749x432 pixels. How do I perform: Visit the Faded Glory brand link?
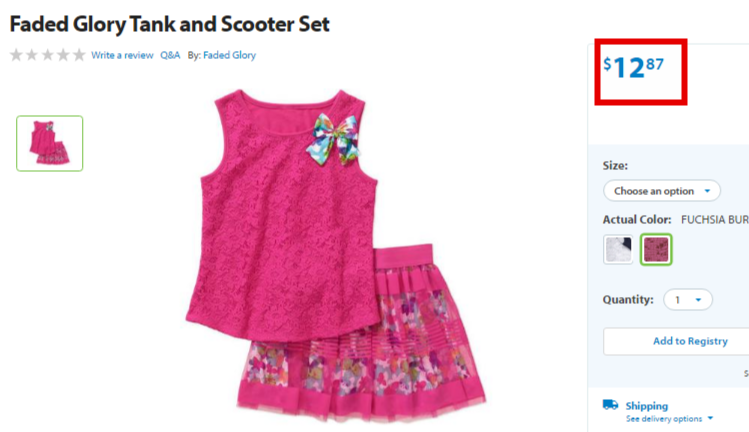[229, 55]
